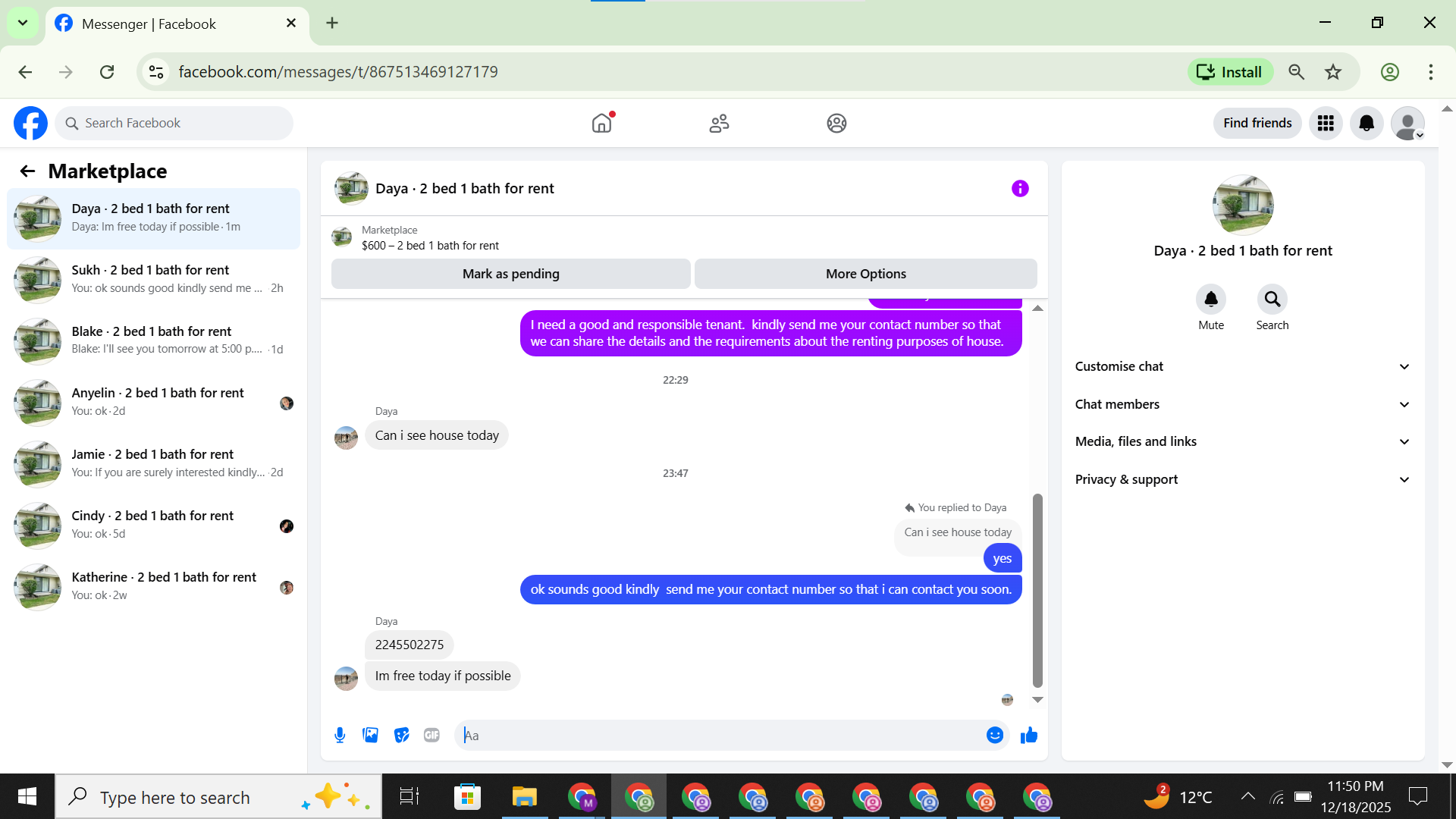
Task: Attach a photo using the image icon
Action: pos(370,735)
